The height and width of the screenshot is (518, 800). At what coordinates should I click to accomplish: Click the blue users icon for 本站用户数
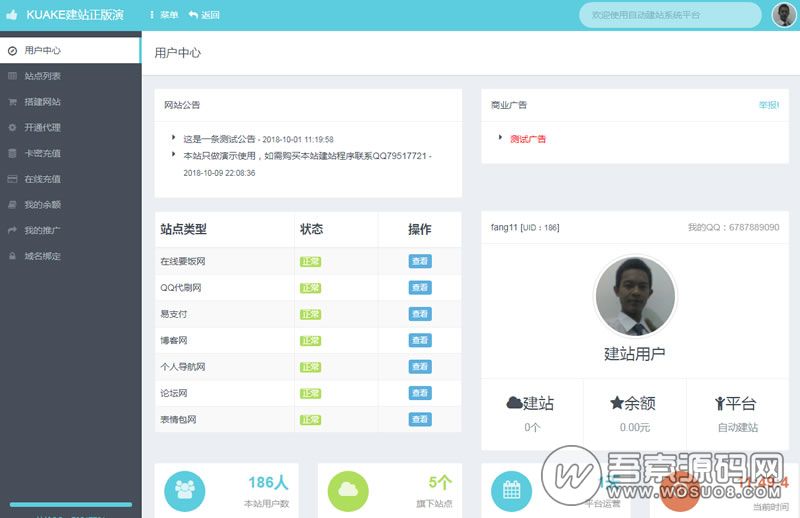coord(184,490)
